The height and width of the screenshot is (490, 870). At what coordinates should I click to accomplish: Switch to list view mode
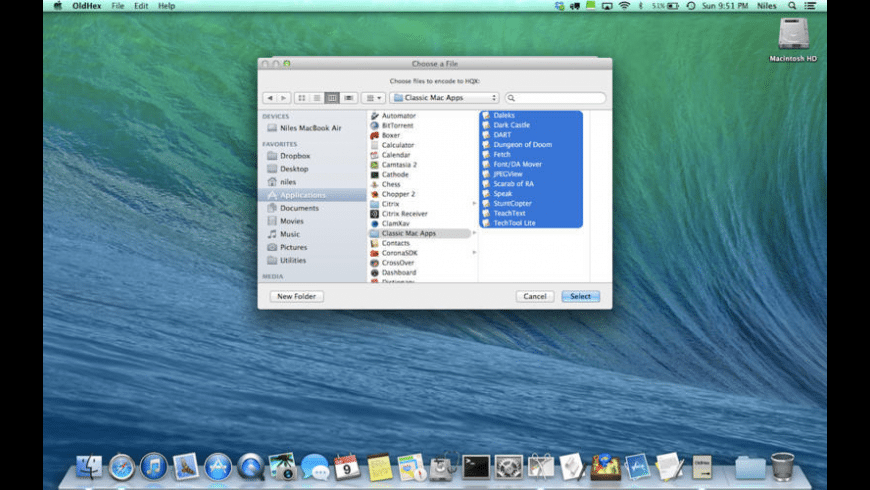317,98
